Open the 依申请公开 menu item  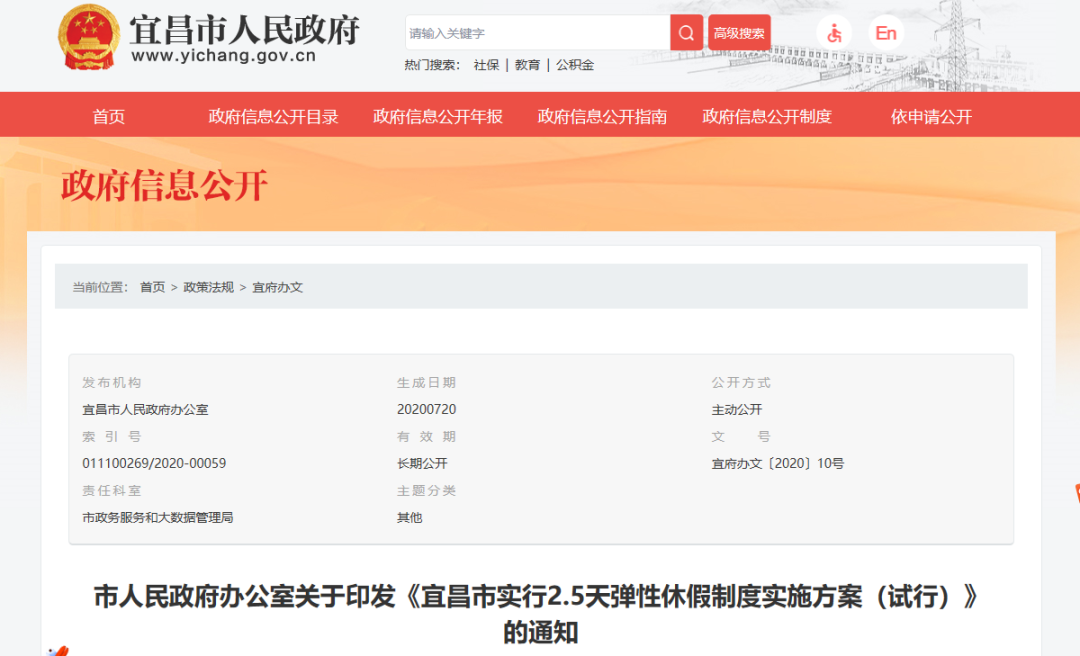point(931,116)
